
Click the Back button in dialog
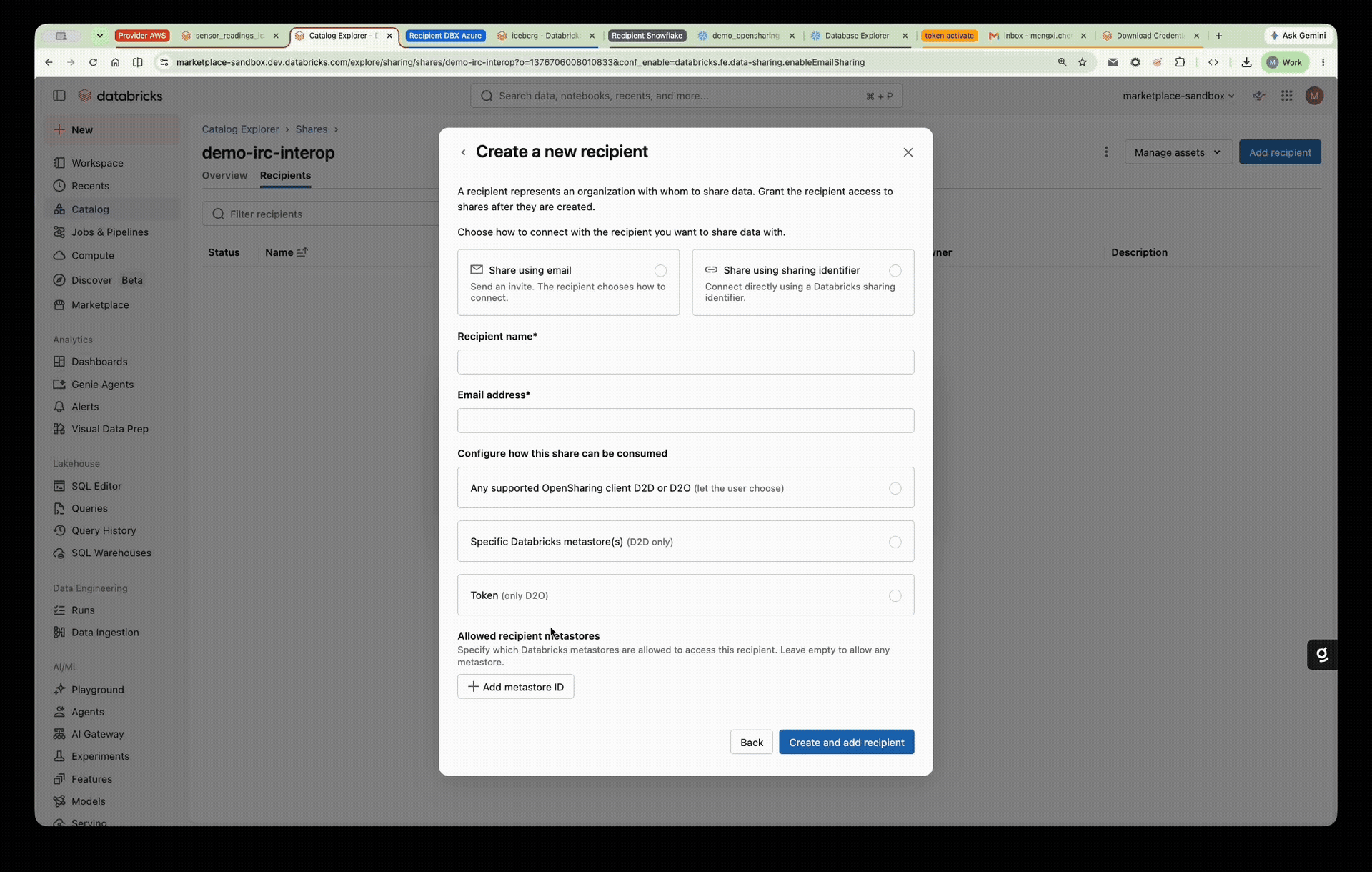(751, 743)
